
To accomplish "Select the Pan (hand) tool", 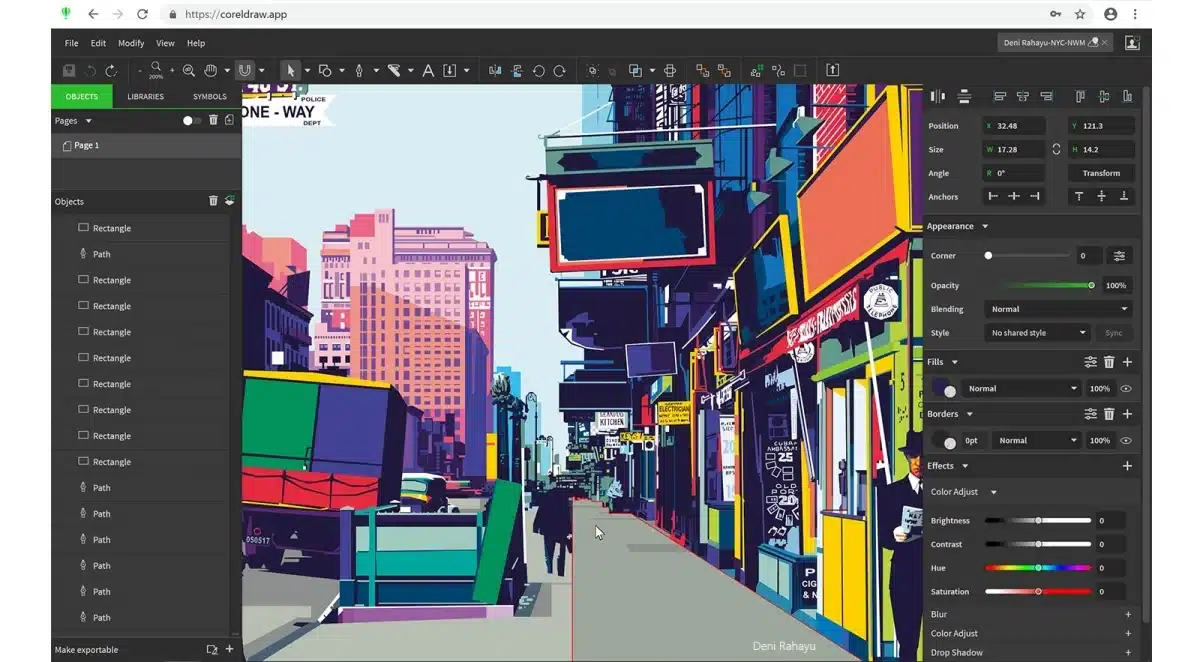I will point(211,70).
